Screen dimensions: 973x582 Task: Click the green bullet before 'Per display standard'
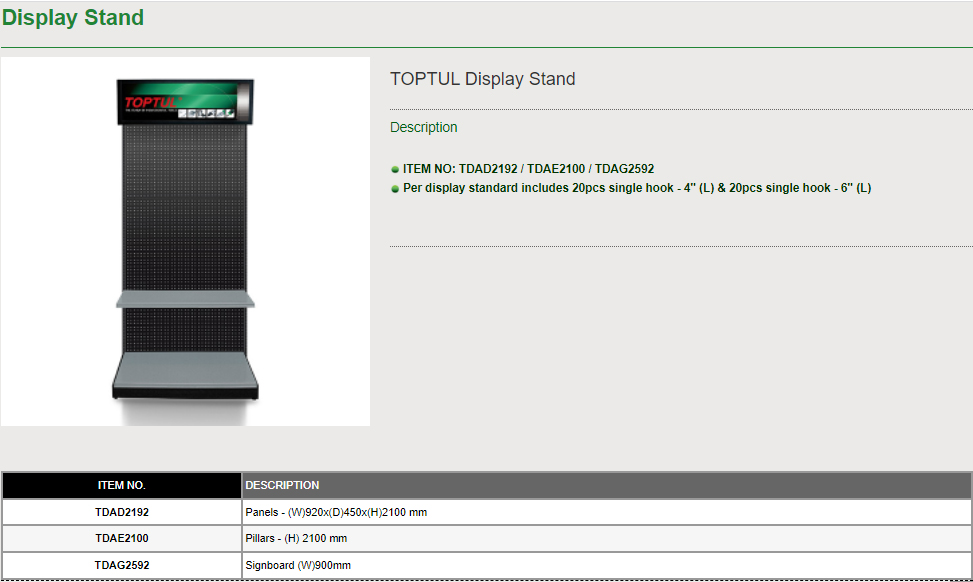(x=395, y=189)
